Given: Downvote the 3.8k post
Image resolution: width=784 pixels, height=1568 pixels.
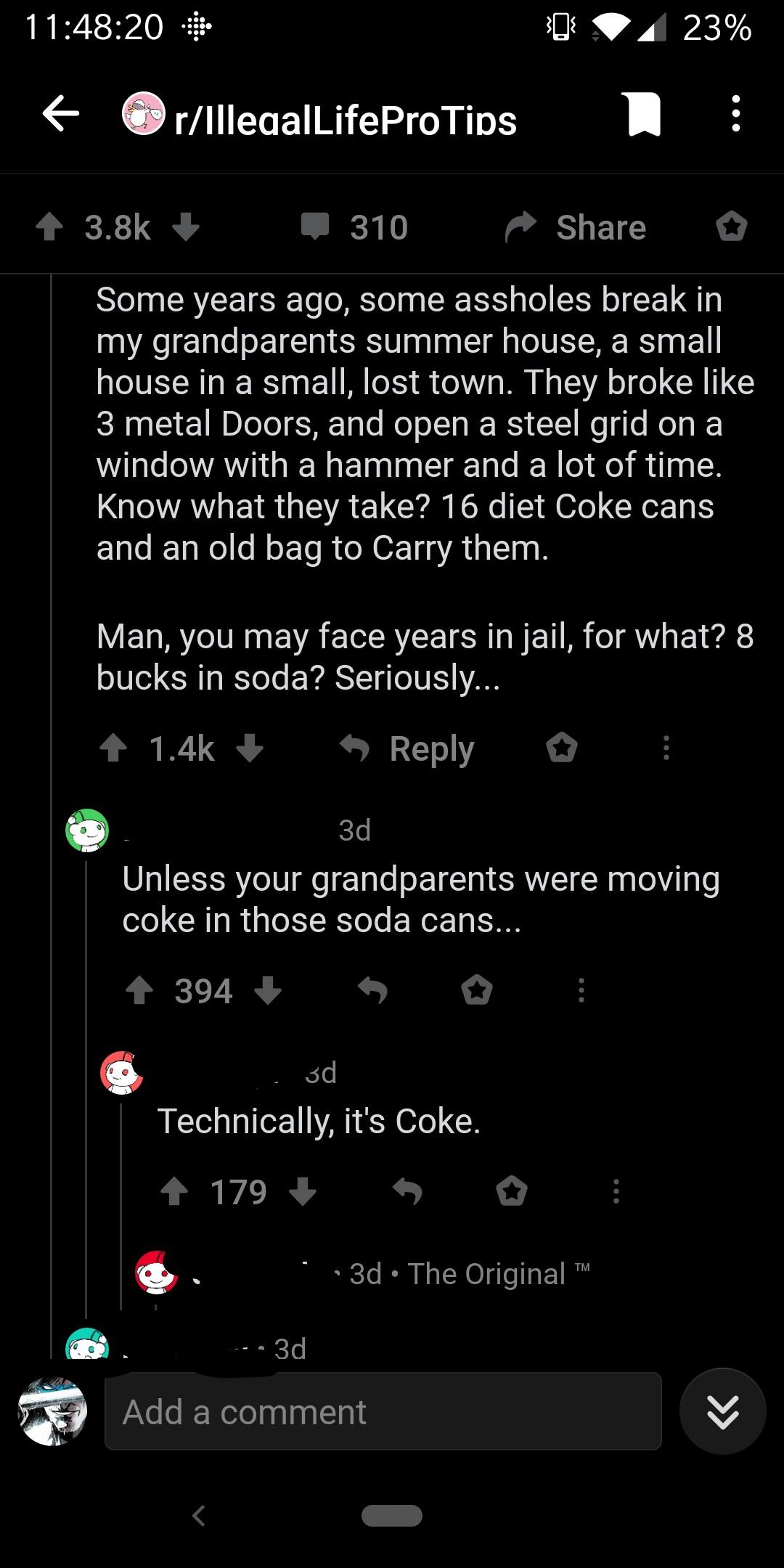Looking at the screenshot, I should (x=186, y=226).
